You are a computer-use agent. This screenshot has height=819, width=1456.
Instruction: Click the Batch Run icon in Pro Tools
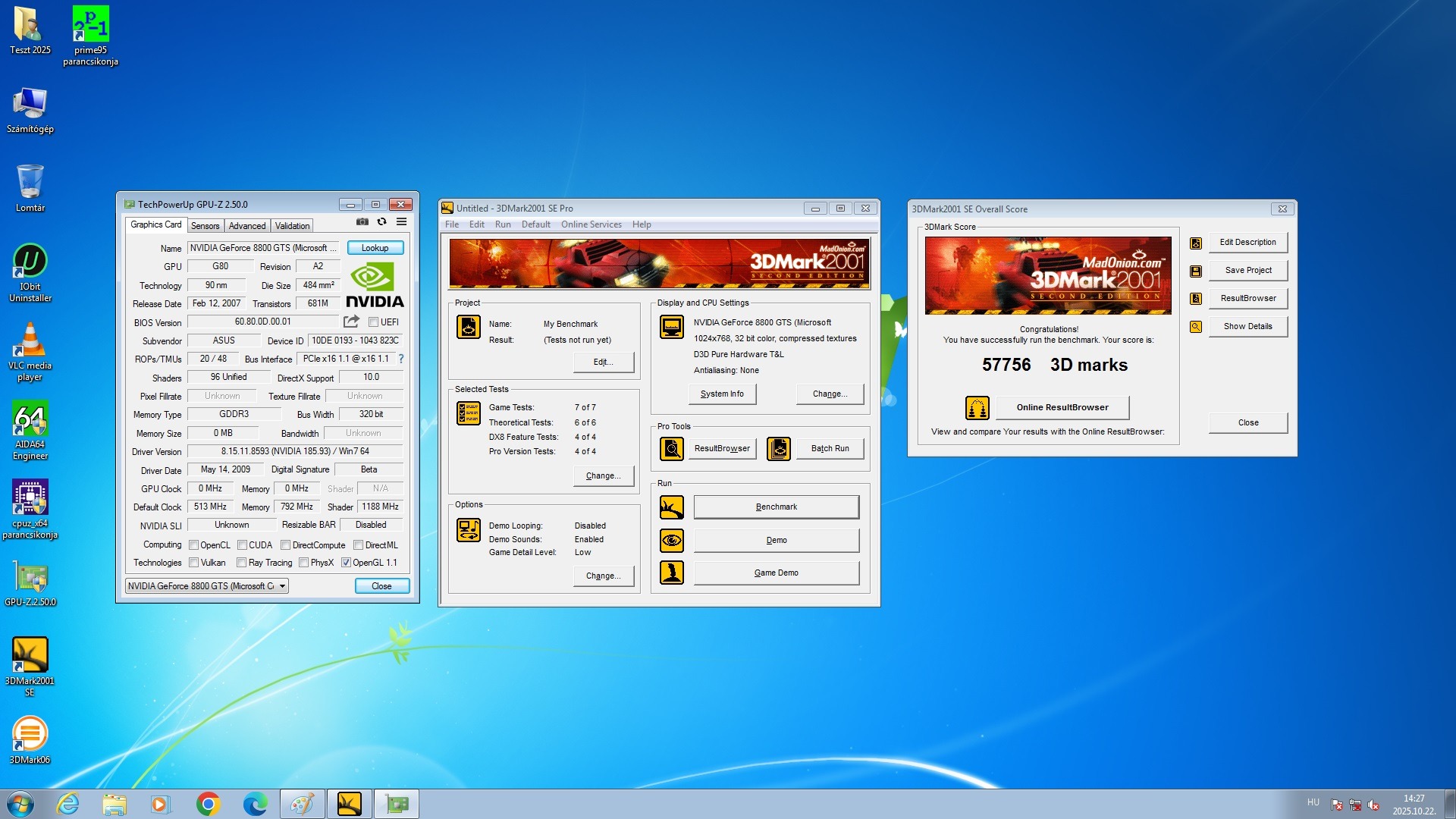pyautogui.click(x=778, y=449)
